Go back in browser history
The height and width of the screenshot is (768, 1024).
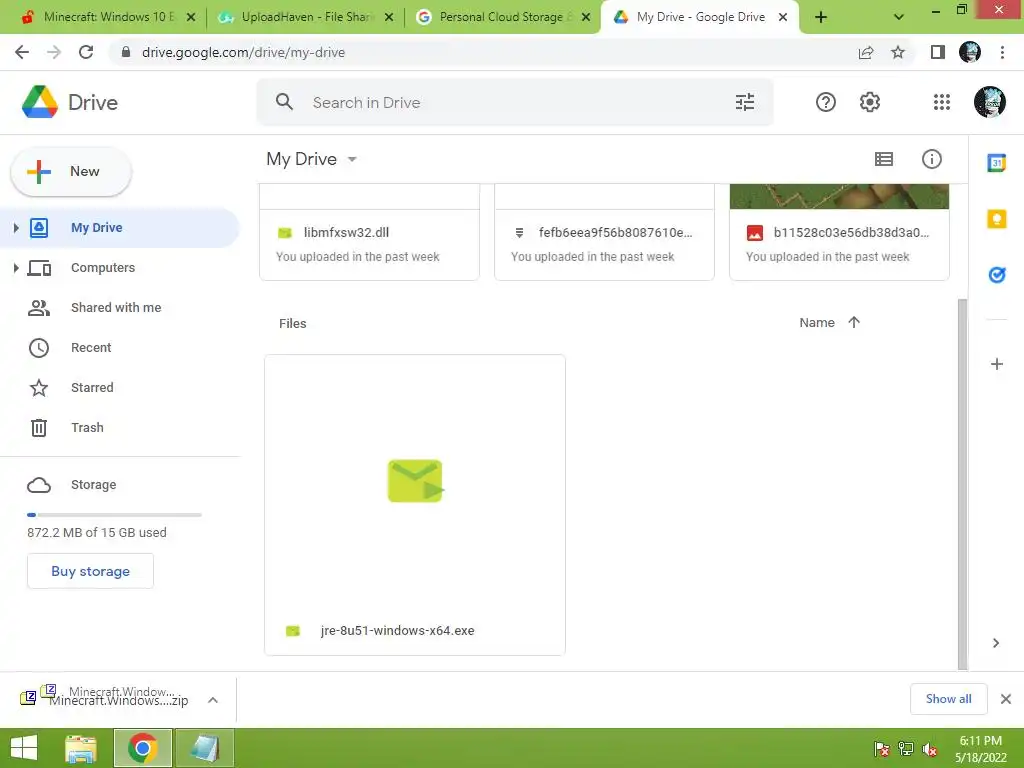pyautogui.click(x=22, y=52)
